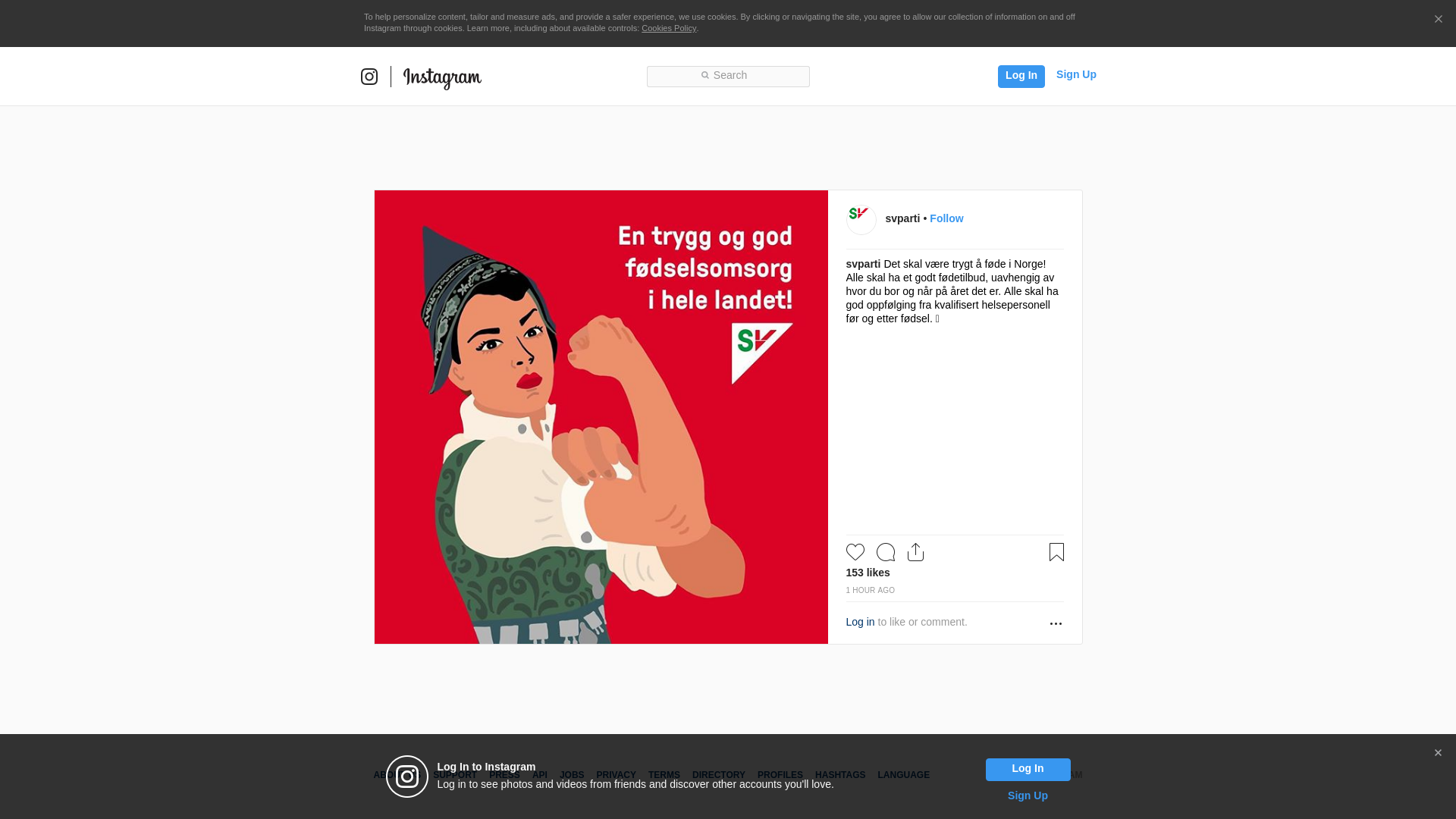This screenshot has height=819, width=1456.
Task: Open the HASHTAGS footer link
Action: 840,775
